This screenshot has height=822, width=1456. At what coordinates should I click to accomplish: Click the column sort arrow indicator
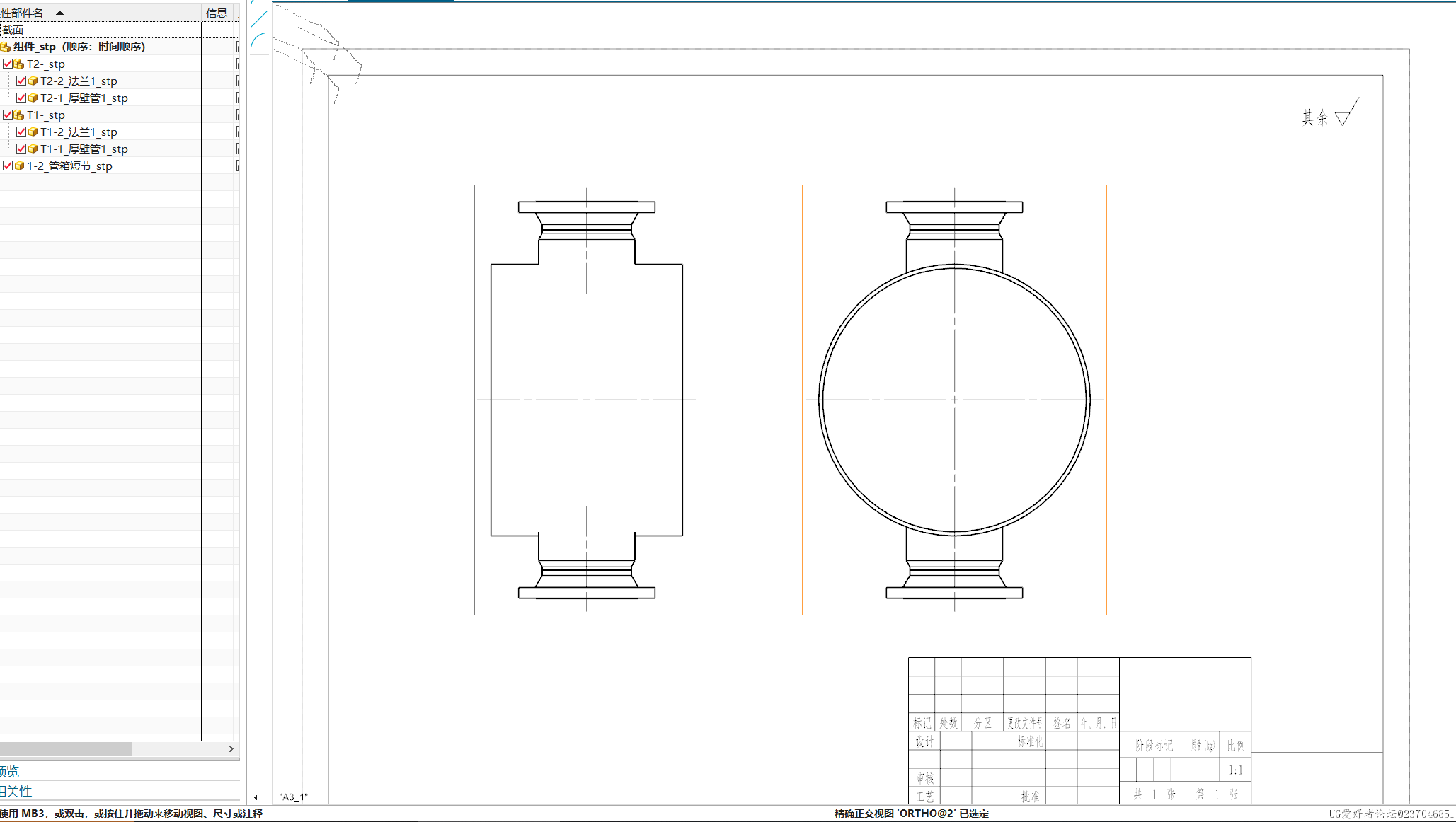pos(60,13)
